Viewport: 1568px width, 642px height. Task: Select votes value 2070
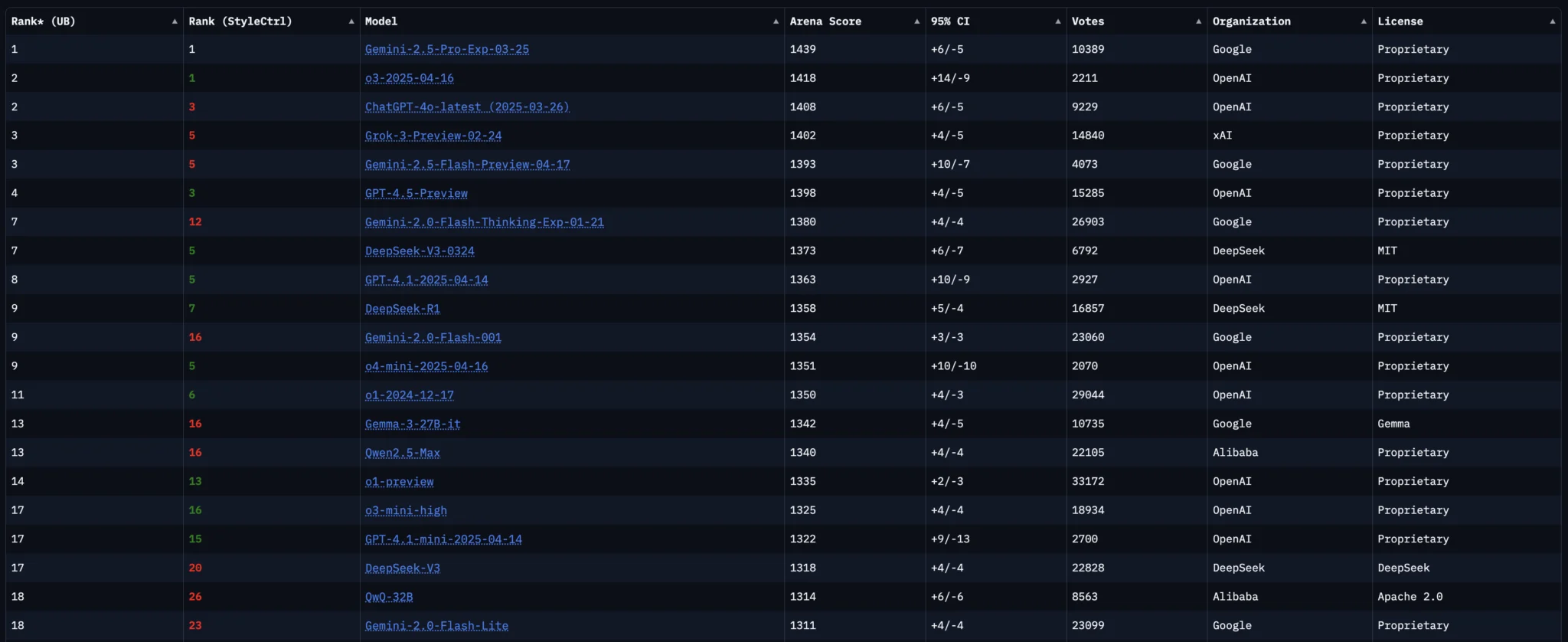click(1085, 366)
